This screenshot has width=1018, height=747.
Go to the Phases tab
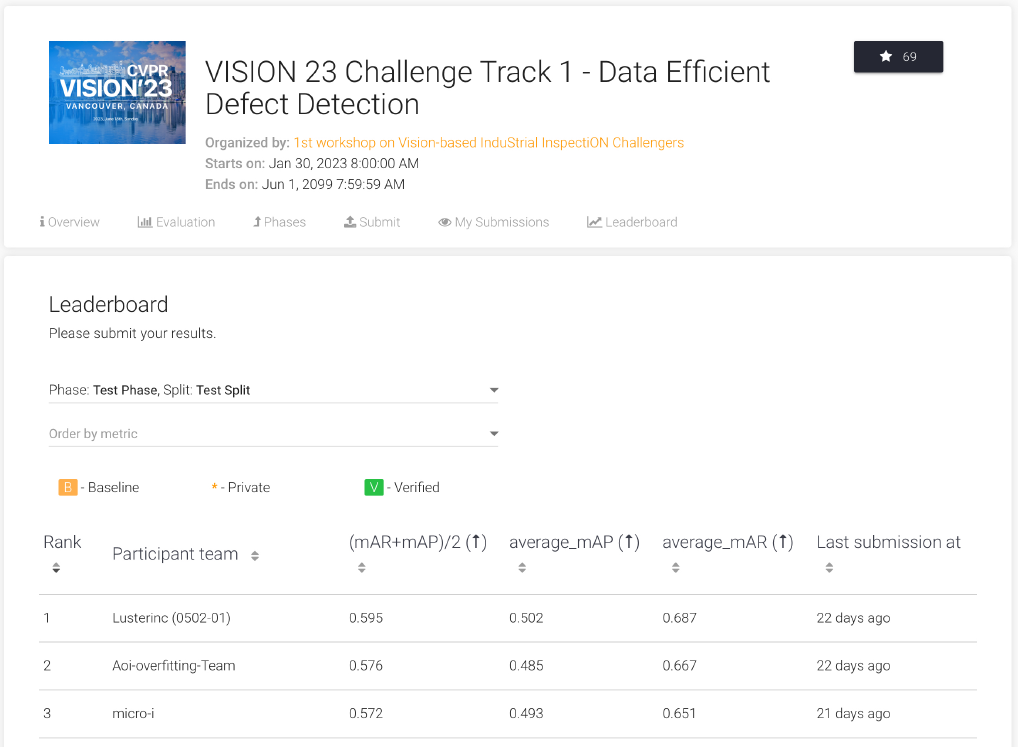[279, 222]
